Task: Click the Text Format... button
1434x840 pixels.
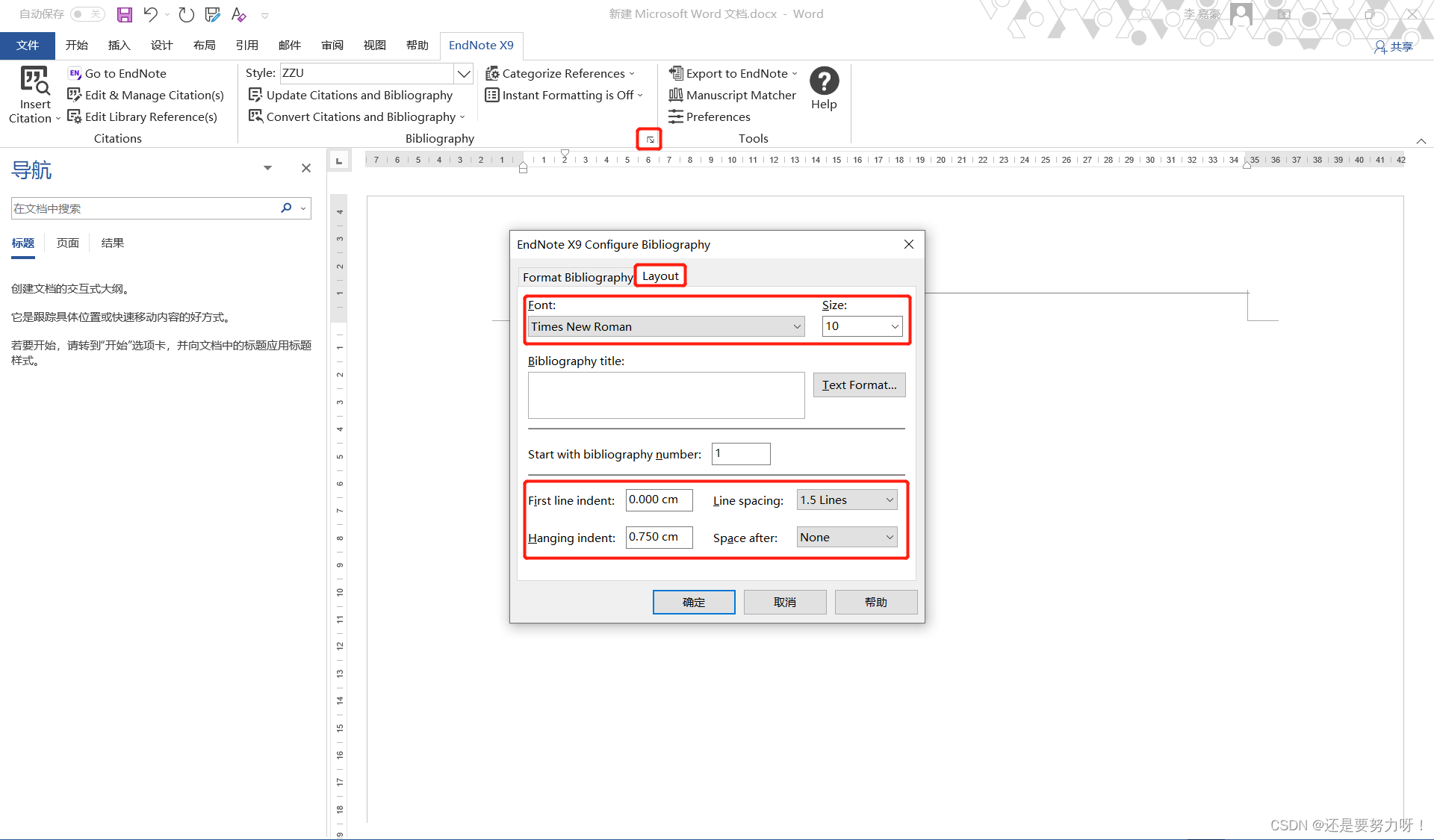Action: (859, 385)
